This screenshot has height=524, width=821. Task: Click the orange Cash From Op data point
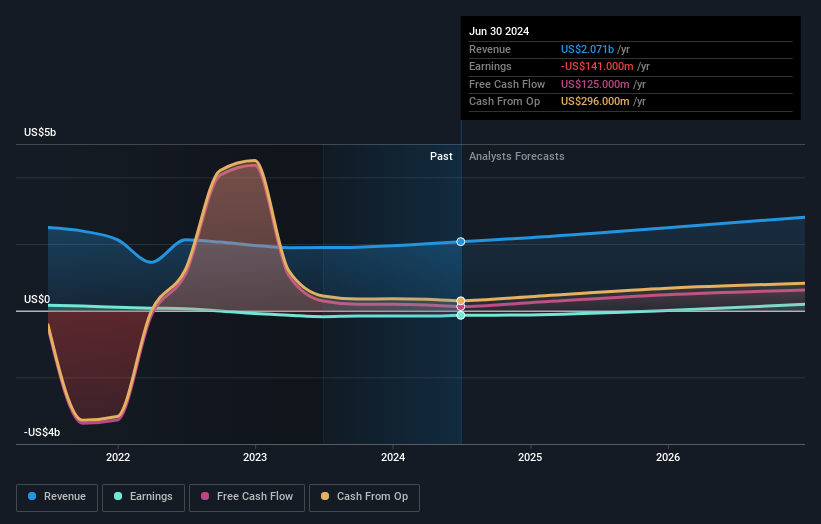click(x=461, y=300)
